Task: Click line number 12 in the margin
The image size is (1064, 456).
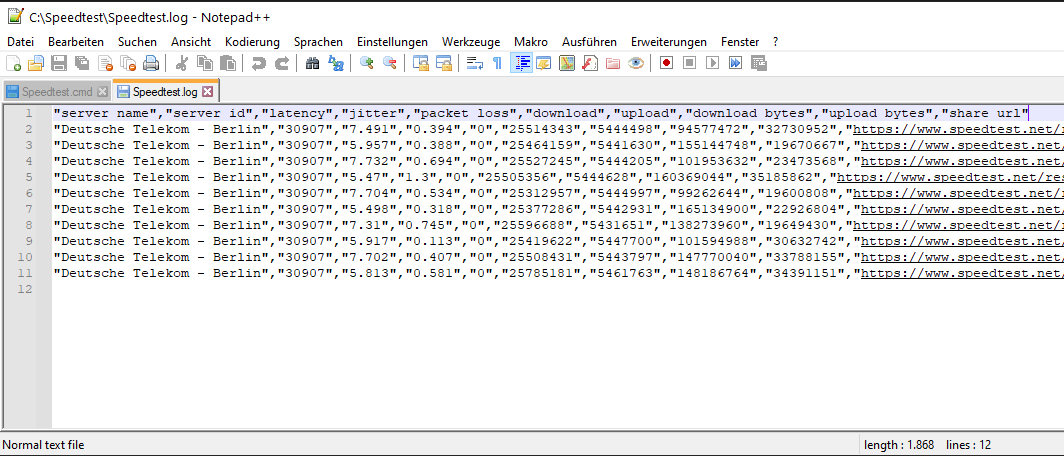Action: click(x=25, y=289)
